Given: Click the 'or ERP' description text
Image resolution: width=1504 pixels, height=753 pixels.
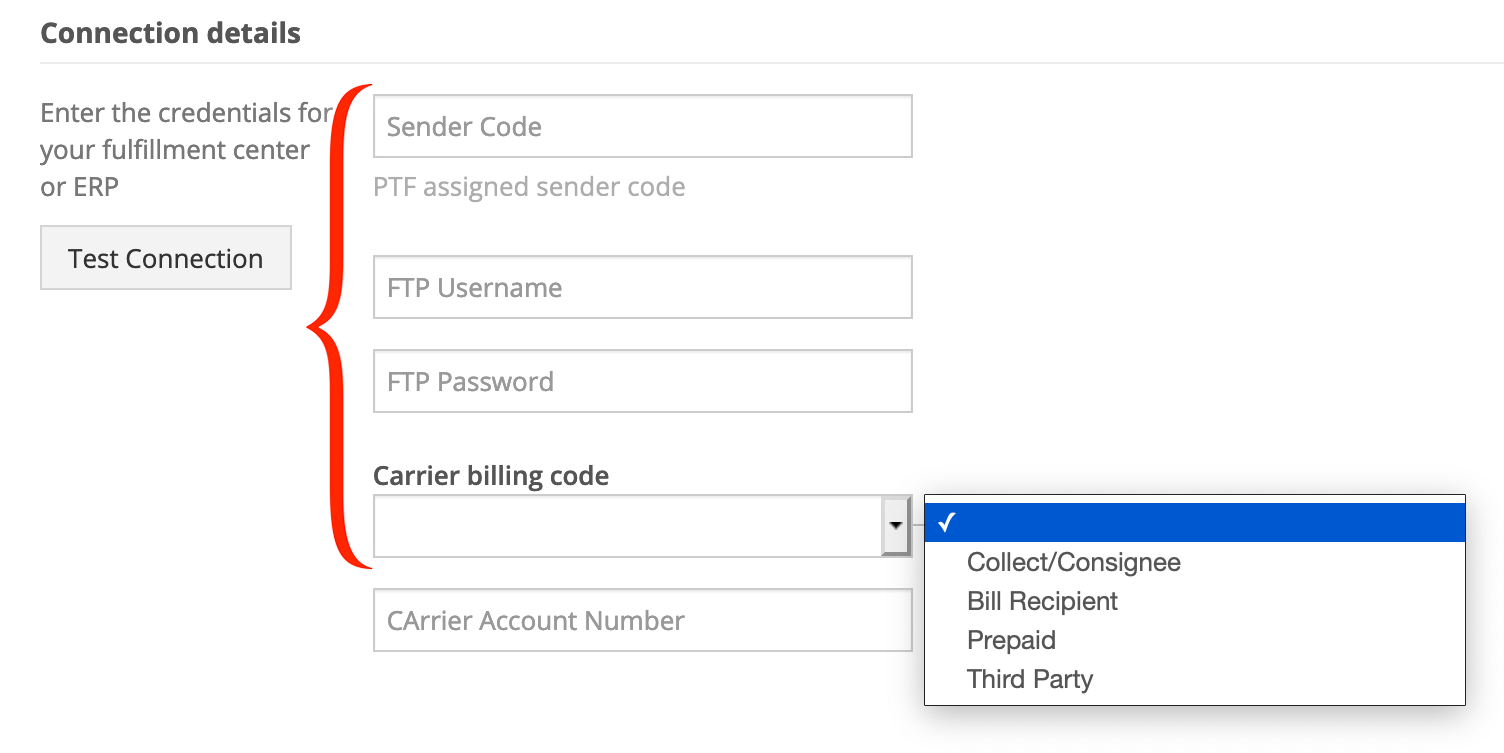Looking at the screenshot, I should [80, 187].
